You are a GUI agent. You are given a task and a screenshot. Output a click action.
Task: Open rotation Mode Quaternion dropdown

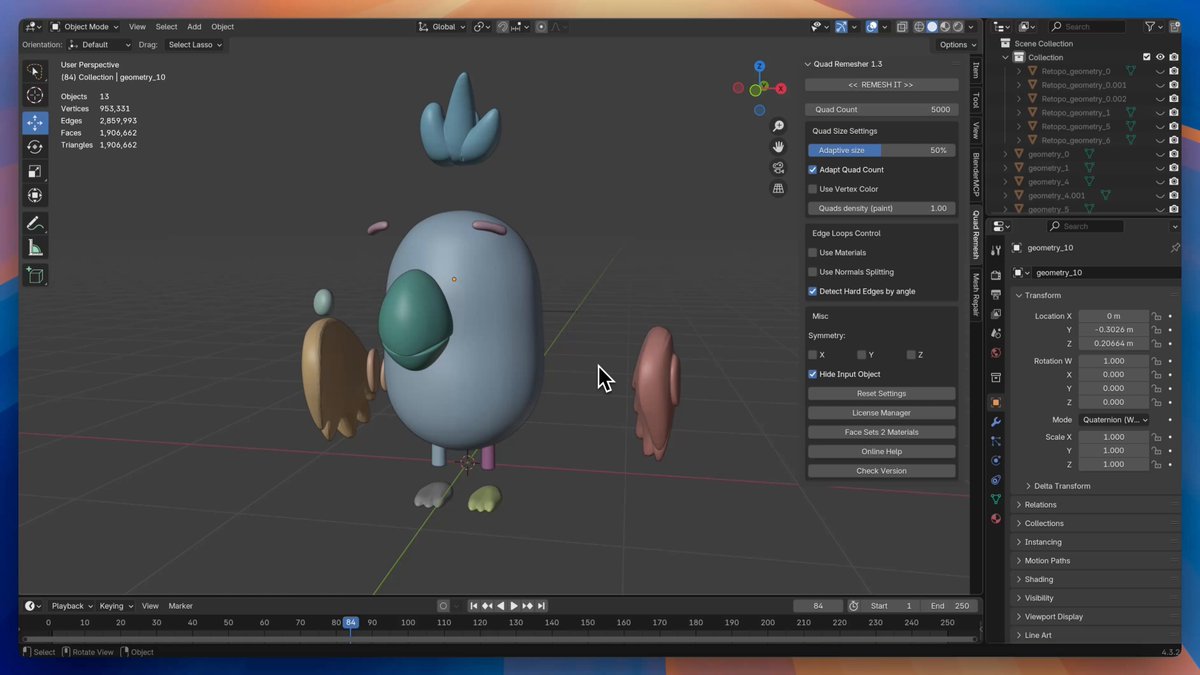coord(1113,420)
